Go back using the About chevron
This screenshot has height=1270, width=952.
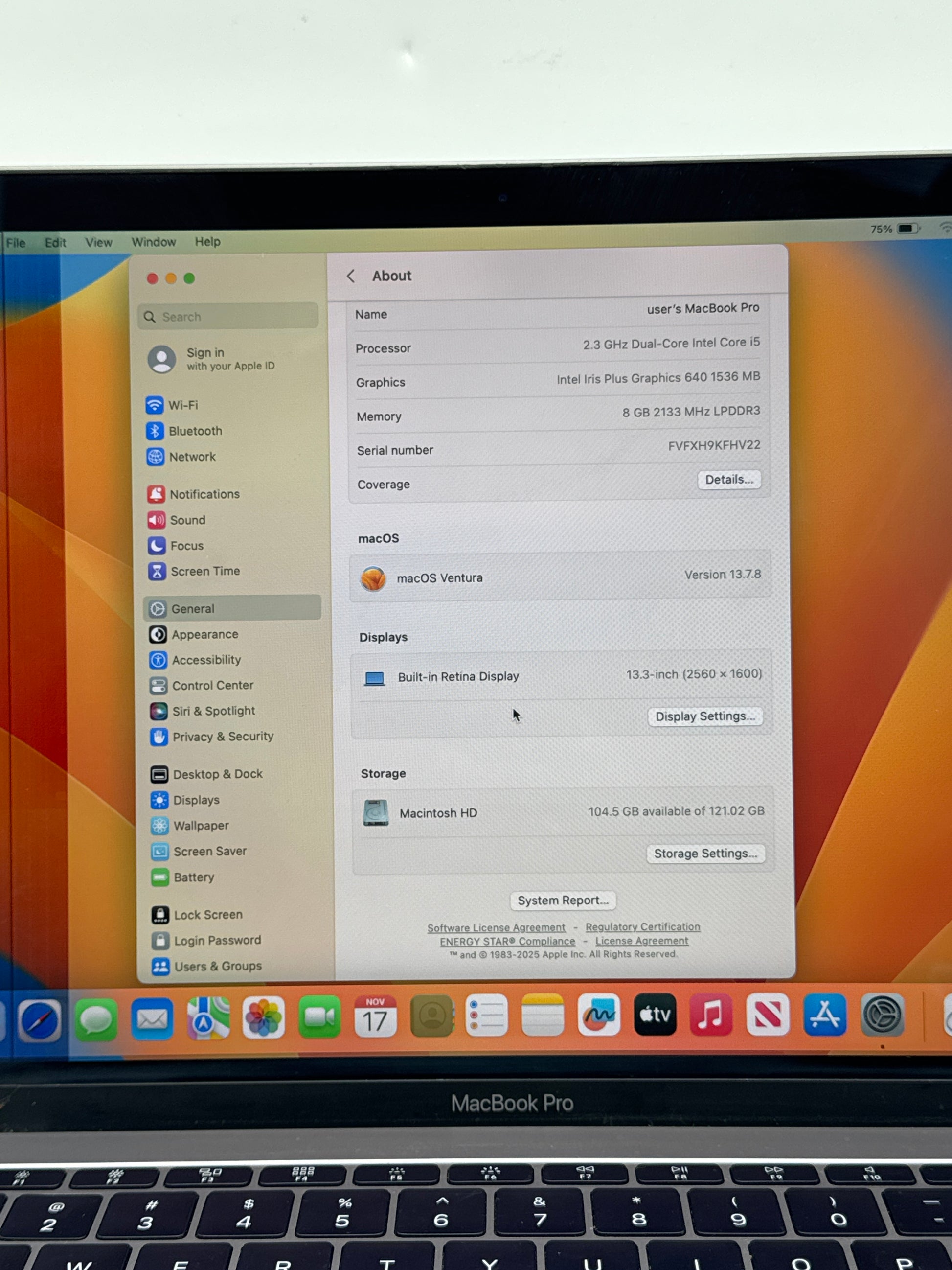351,276
